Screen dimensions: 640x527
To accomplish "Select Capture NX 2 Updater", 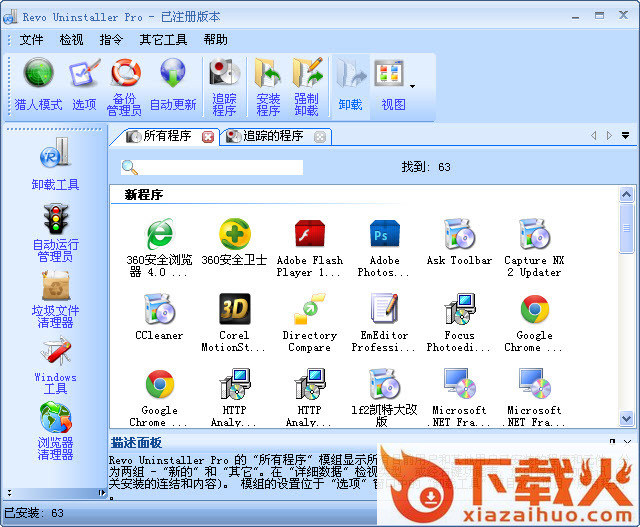I will coord(534,247).
